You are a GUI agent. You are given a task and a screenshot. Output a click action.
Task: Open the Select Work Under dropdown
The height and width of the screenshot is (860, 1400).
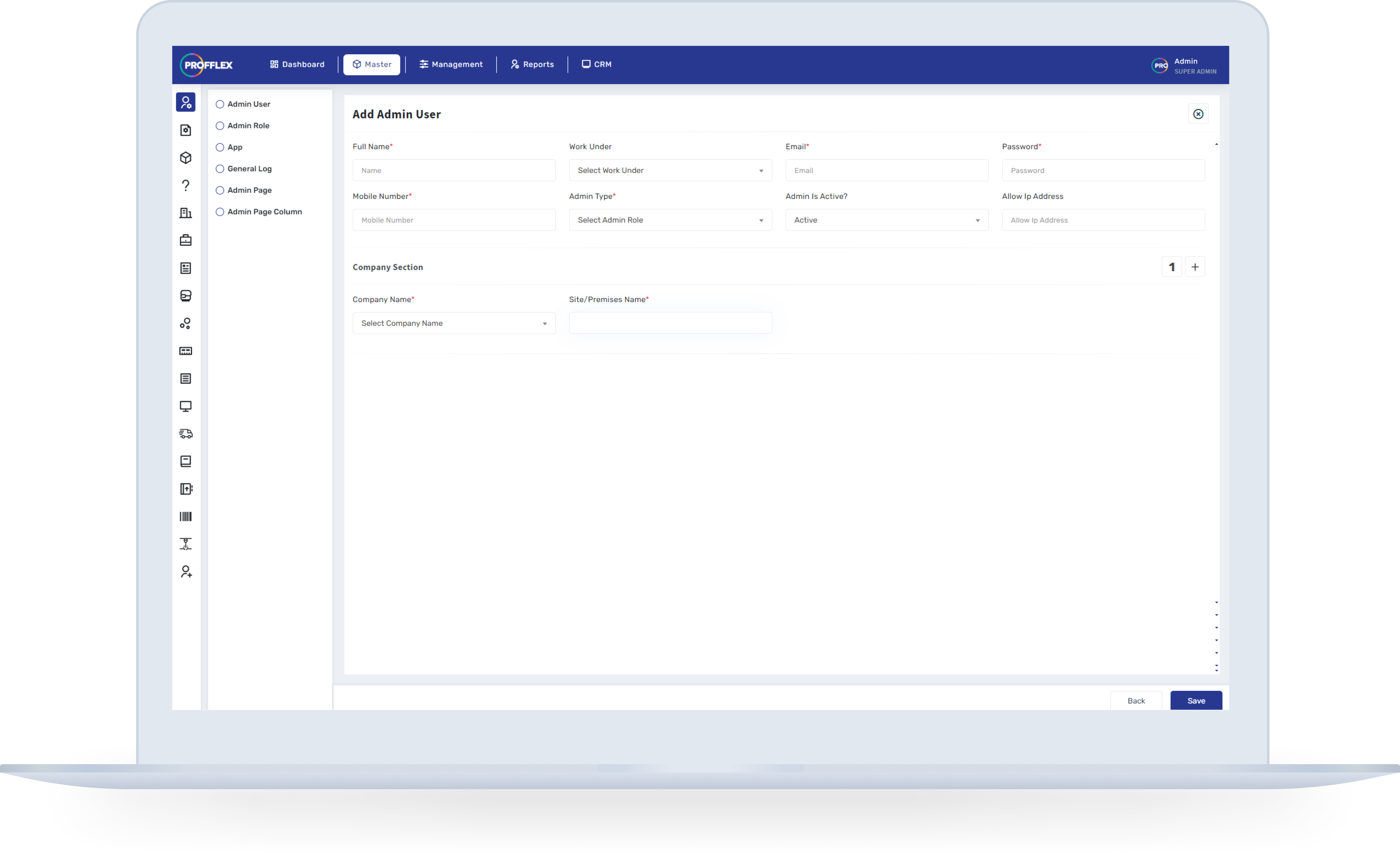(670, 170)
